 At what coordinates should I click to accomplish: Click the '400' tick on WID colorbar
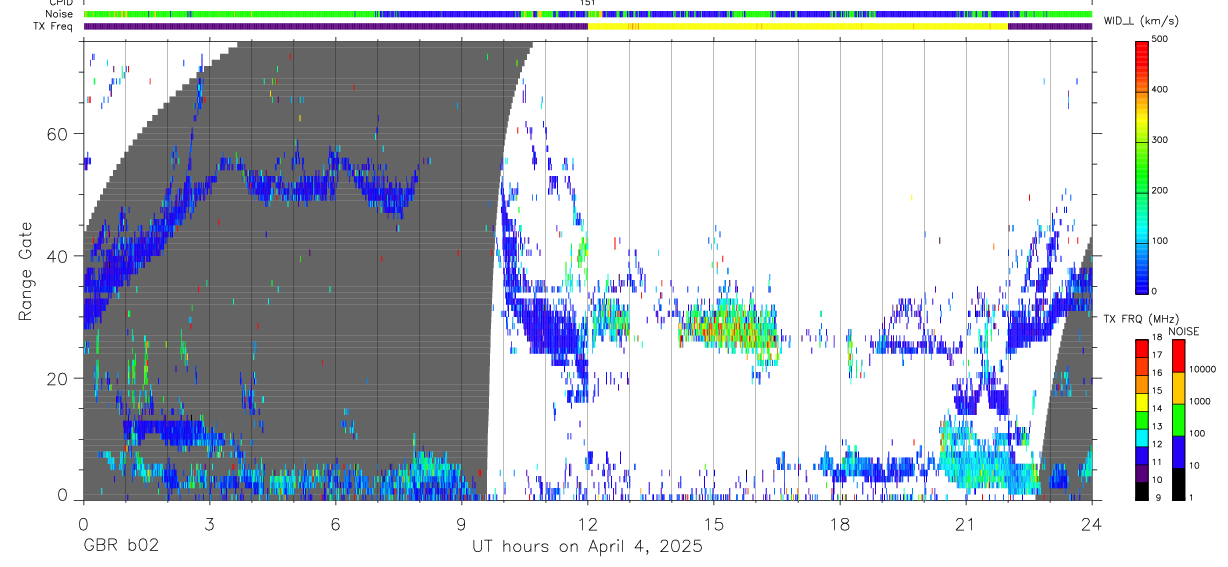1160,89
